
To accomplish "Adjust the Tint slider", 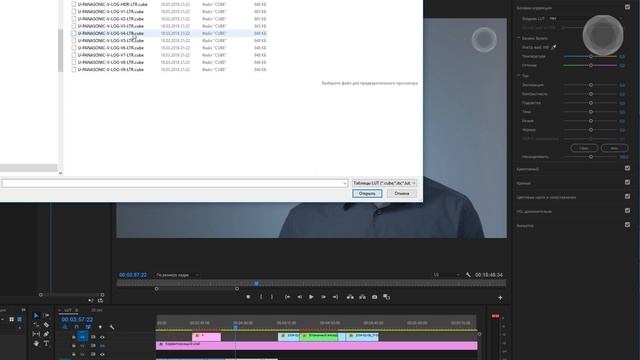I will 590,65.
